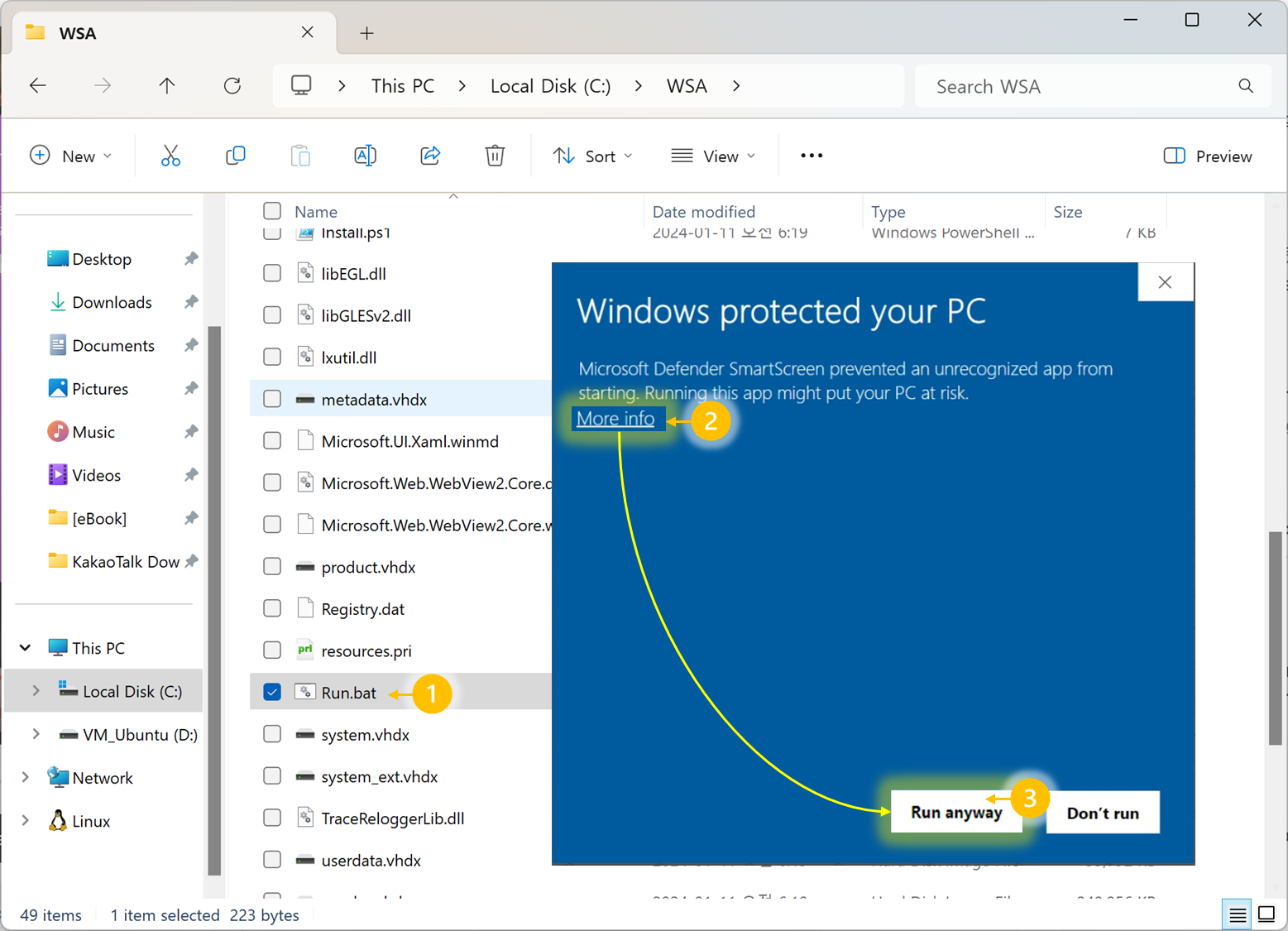Click the Share icon in toolbar

(x=430, y=156)
